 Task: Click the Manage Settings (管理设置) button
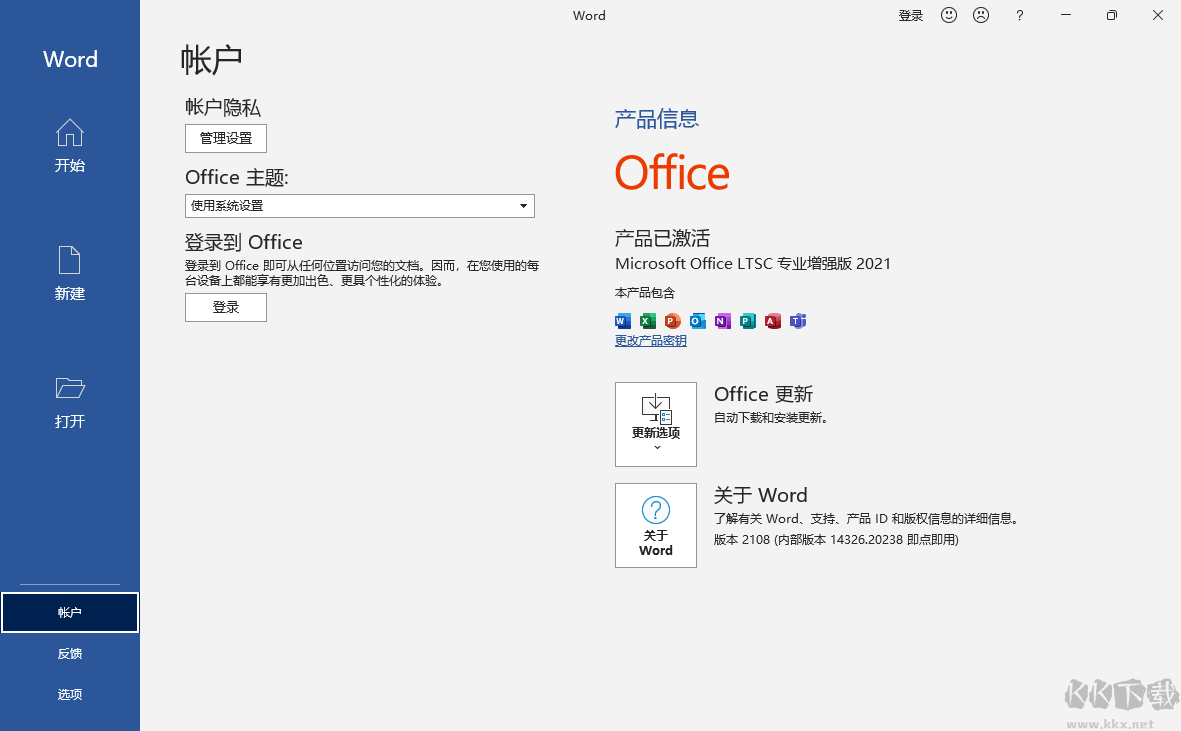click(226, 138)
